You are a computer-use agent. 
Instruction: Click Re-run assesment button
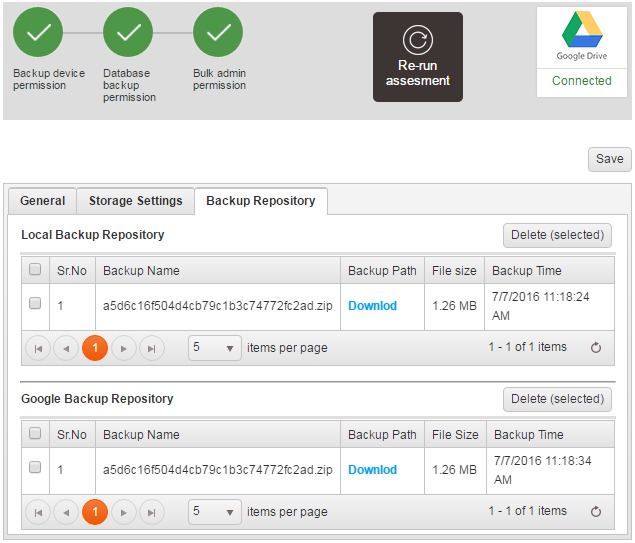click(418, 57)
